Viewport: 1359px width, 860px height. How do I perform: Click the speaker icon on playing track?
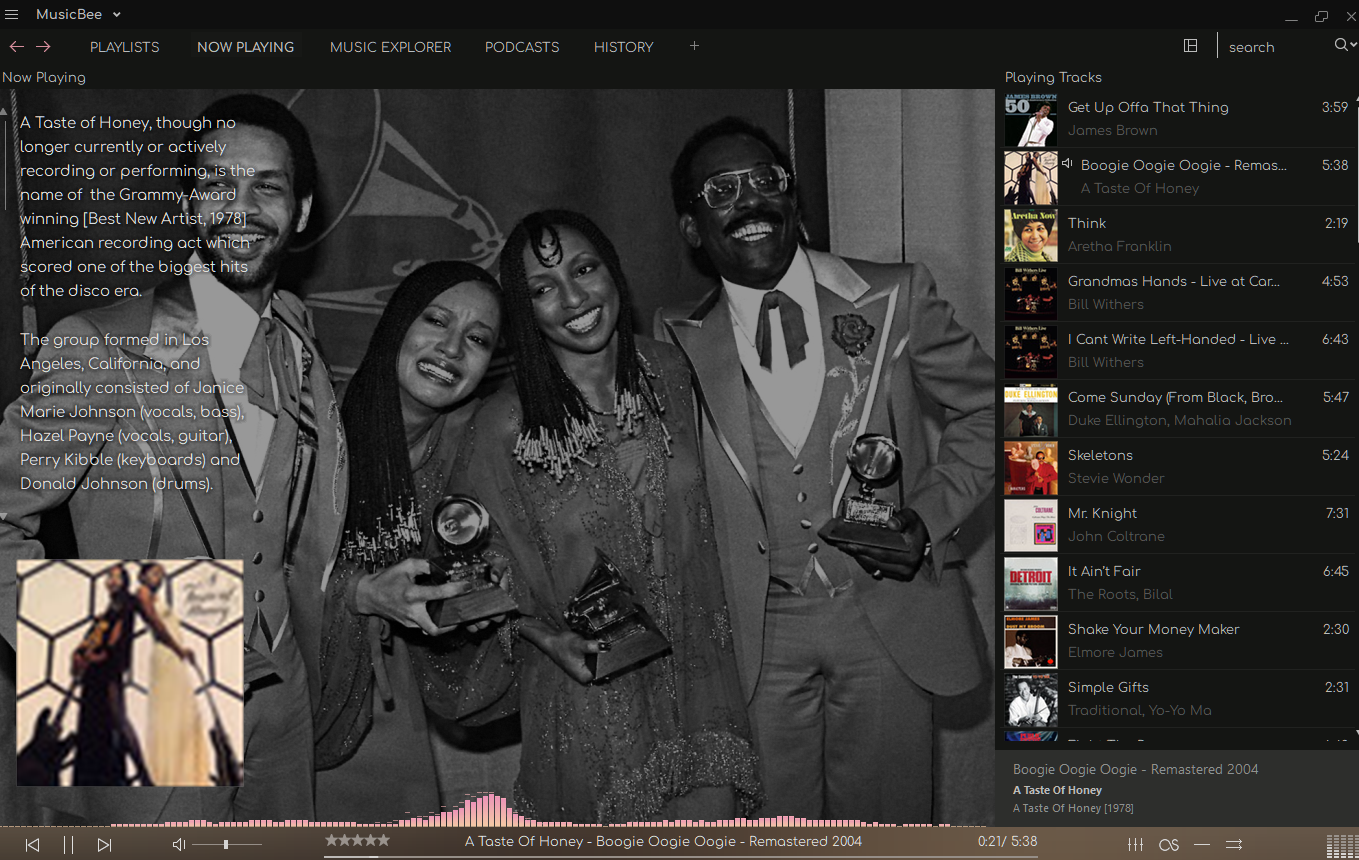[1068, 164]
